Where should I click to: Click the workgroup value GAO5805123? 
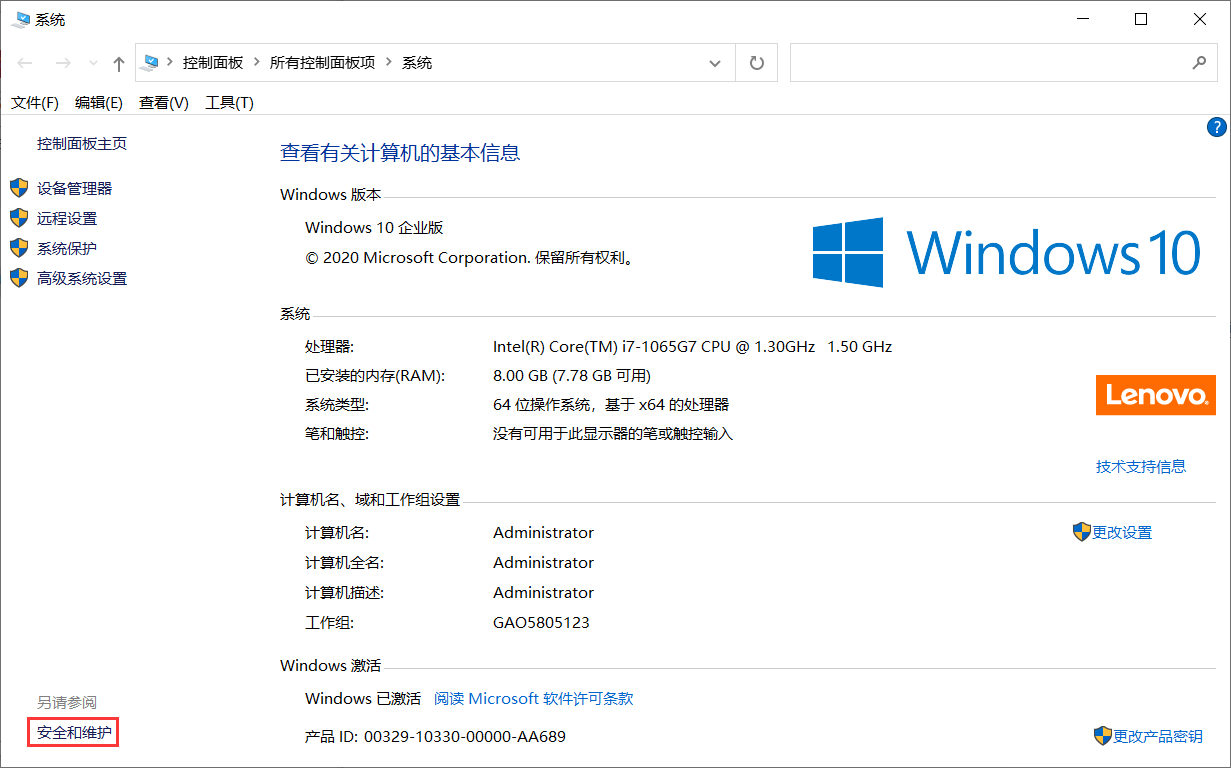(x=541, y=622)
